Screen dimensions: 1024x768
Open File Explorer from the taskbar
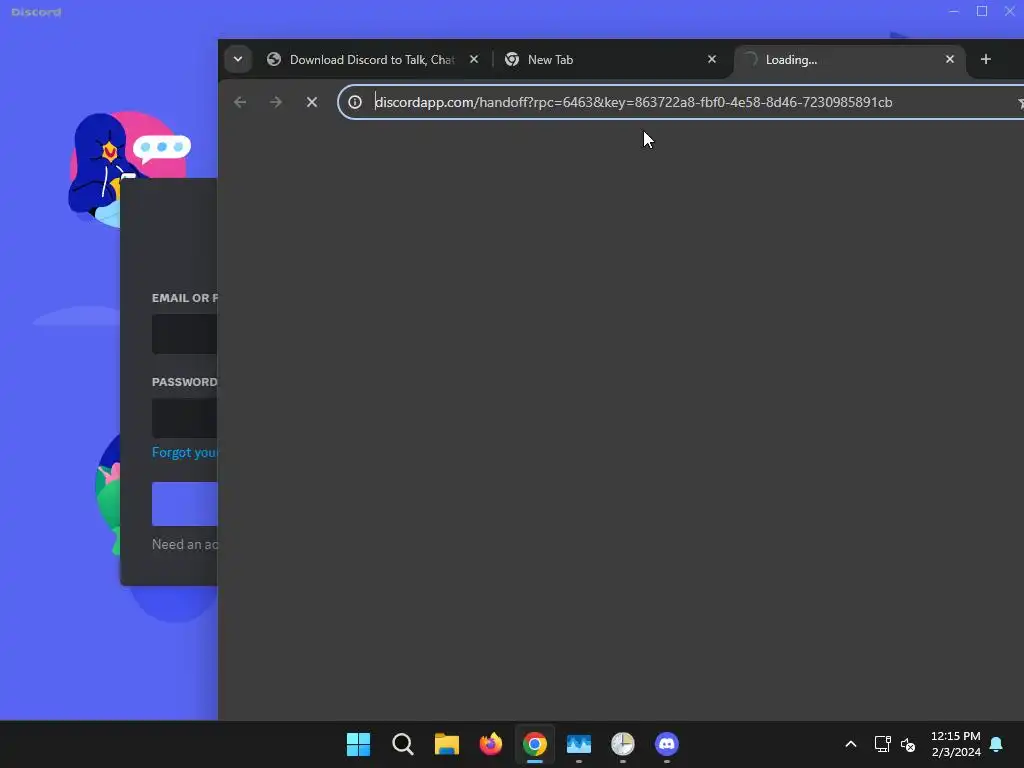[447, 744]
